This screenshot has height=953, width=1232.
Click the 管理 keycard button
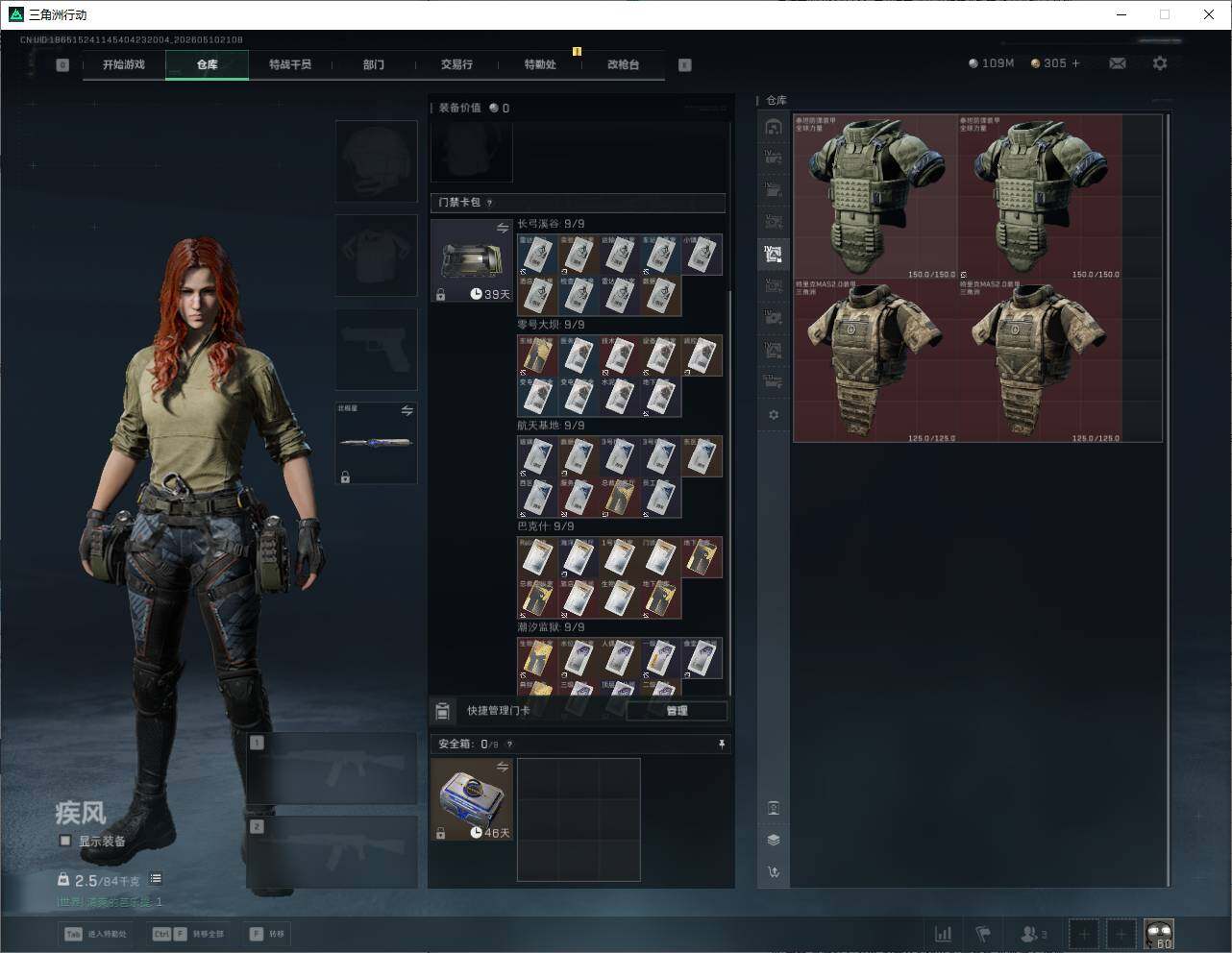click(x=677, y=711)
